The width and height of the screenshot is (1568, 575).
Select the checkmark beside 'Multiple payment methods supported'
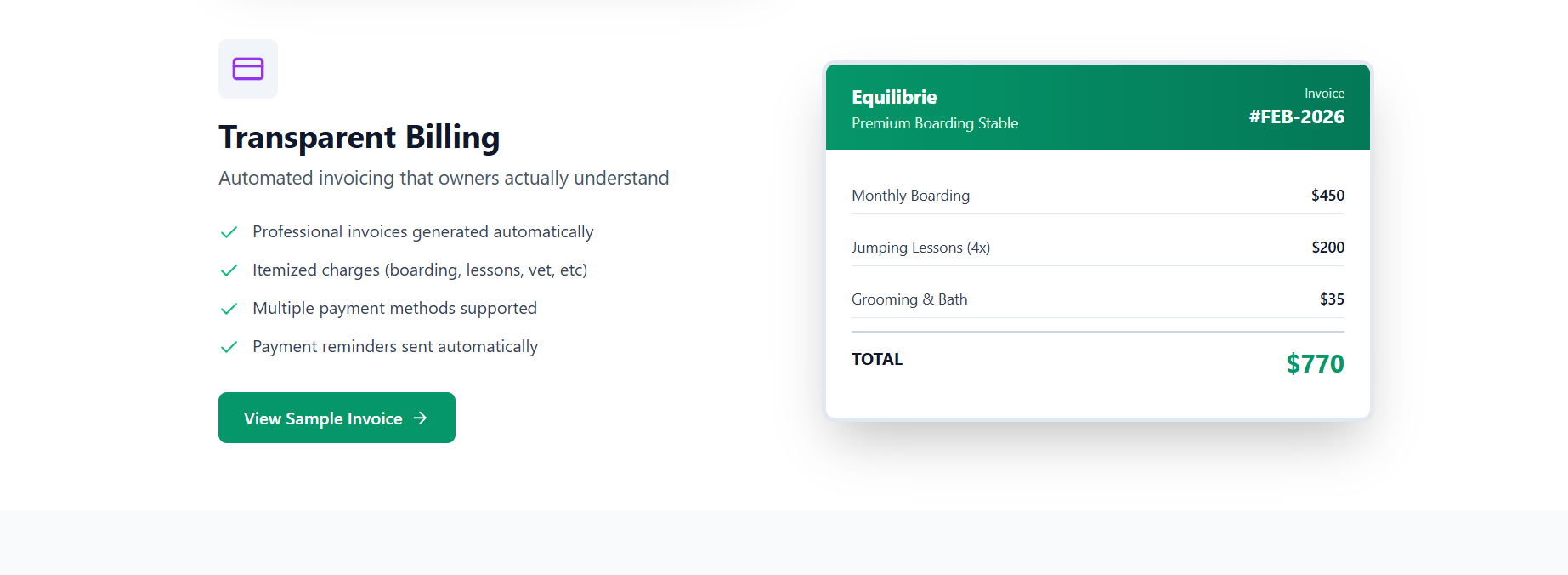tap(229, 308)
